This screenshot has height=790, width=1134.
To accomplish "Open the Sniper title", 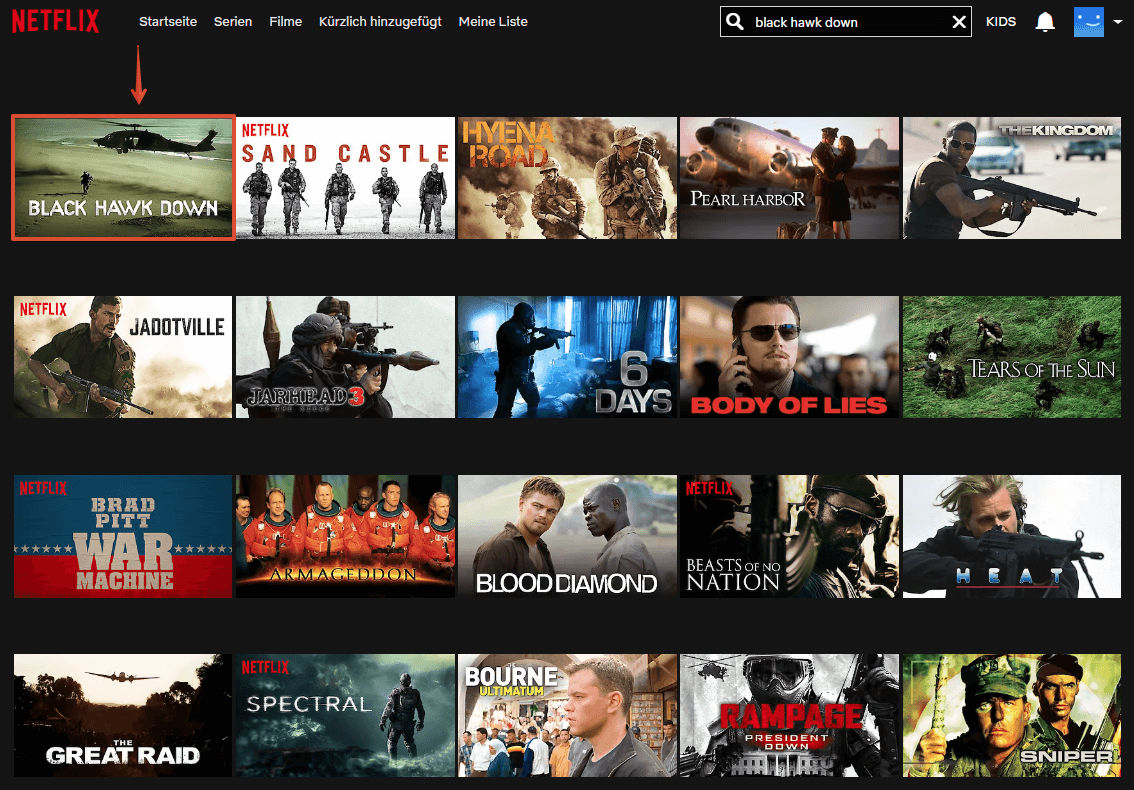I will pyautogui.click(x=1012, y=715).
